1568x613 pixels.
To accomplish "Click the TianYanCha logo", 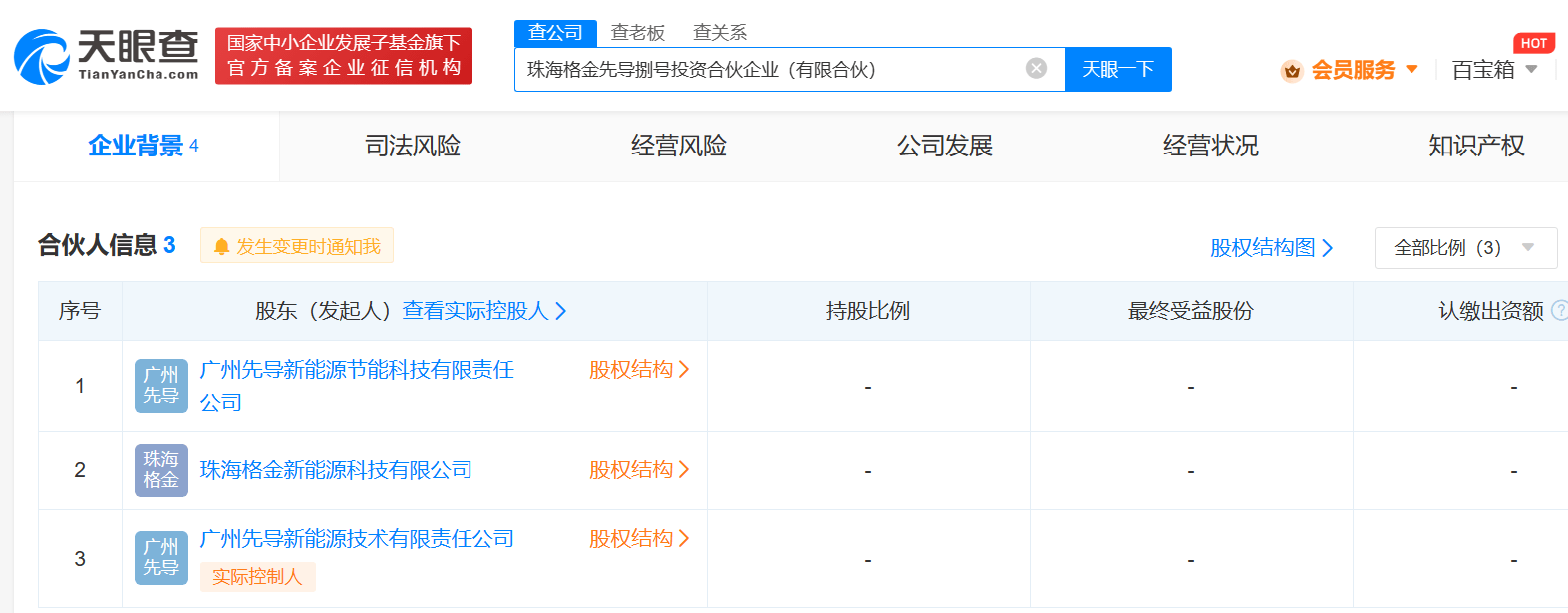I will click(107, 56).
